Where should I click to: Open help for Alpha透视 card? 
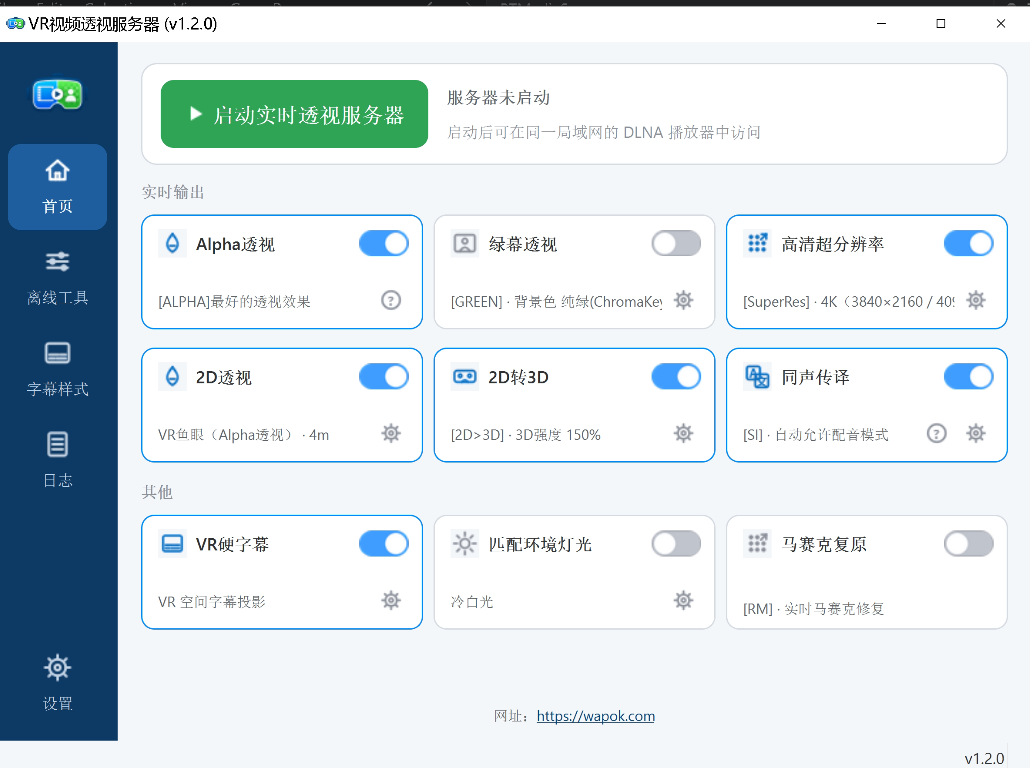[391, 301]
